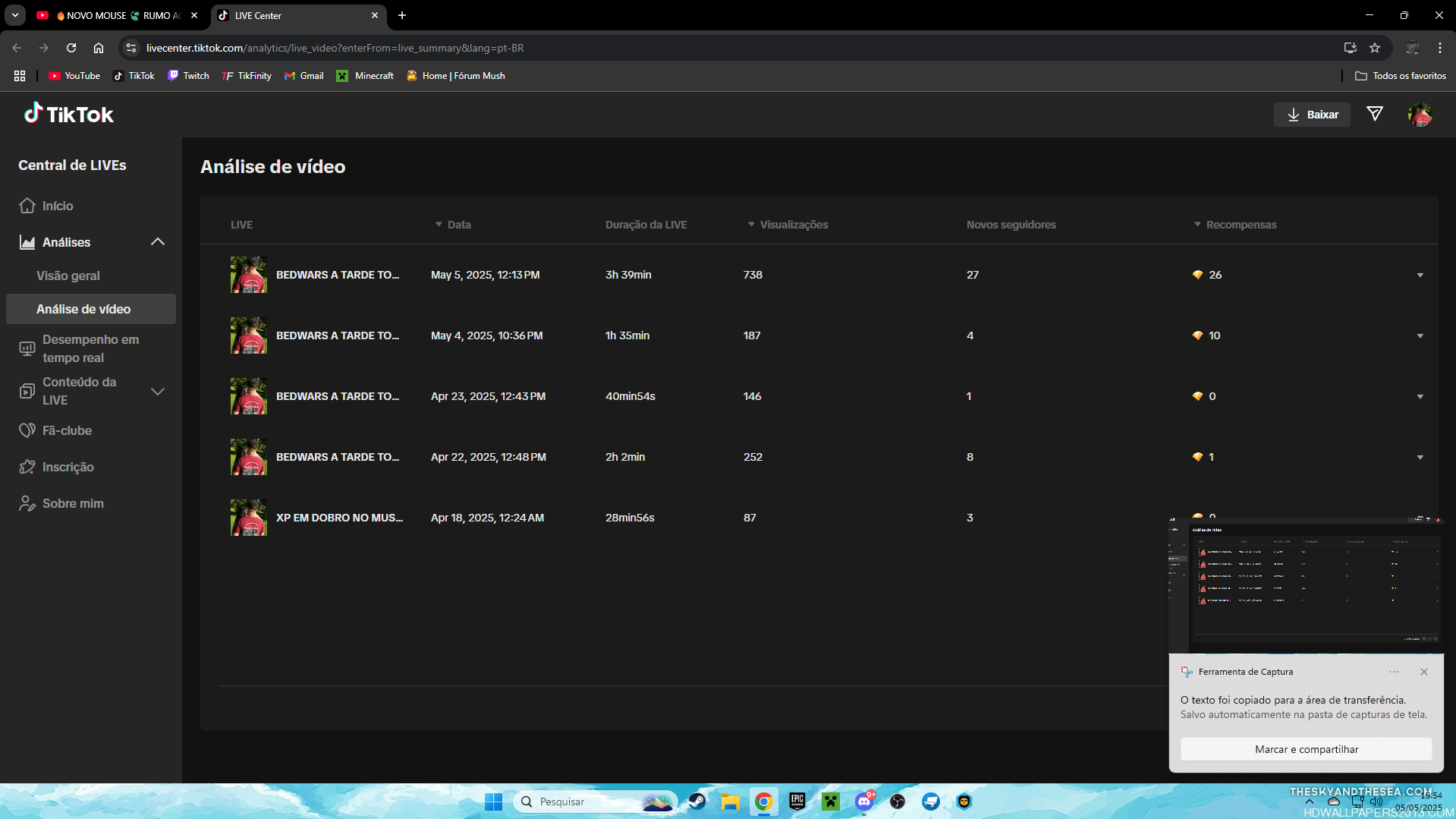Click the screenshot preview thumbnail in notification

pyautogui.click(x=1306, y=585)
